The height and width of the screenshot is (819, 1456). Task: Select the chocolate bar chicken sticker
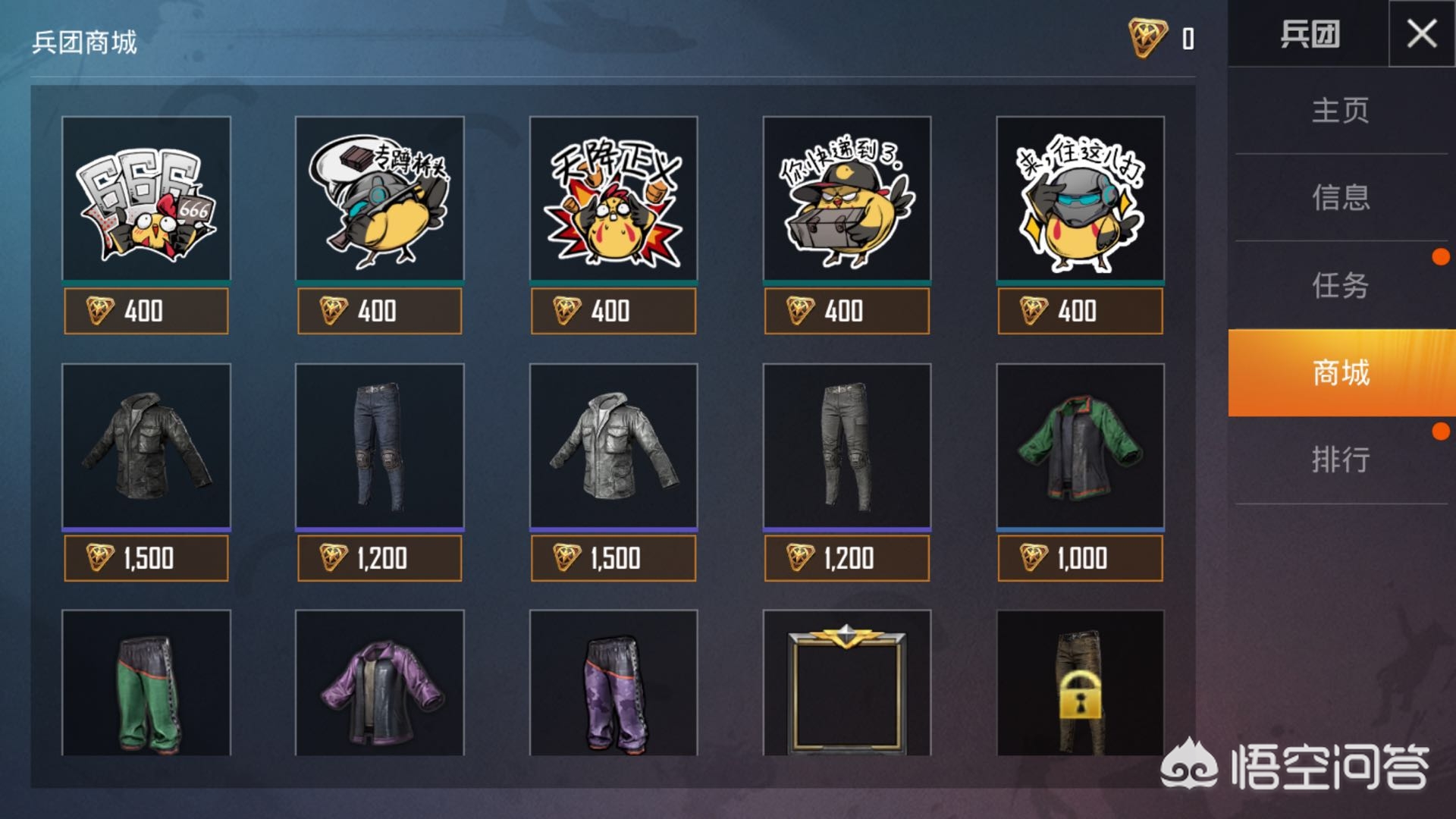coord(380,199)
